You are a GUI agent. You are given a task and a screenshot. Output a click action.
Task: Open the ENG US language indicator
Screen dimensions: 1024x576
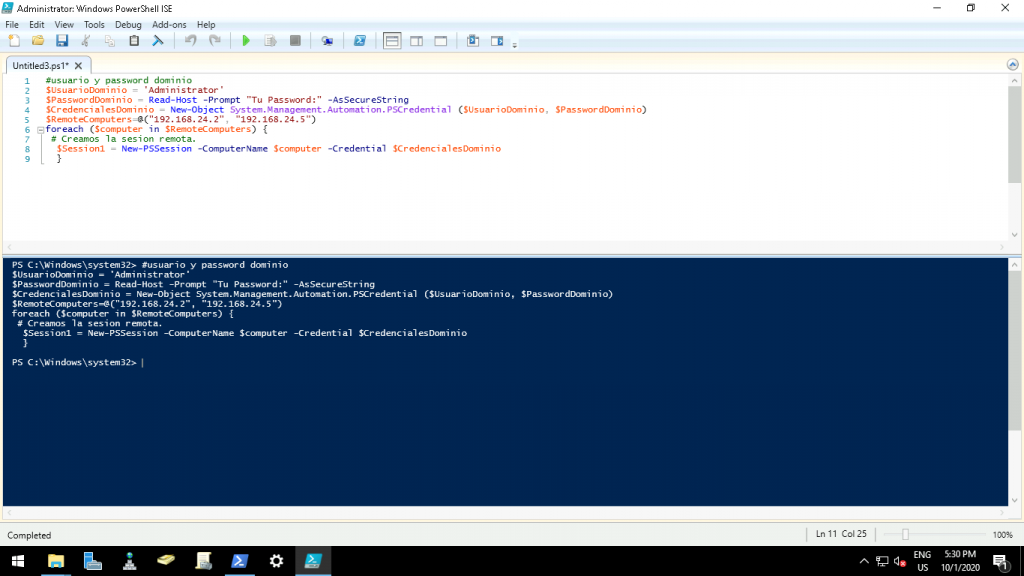922,561
